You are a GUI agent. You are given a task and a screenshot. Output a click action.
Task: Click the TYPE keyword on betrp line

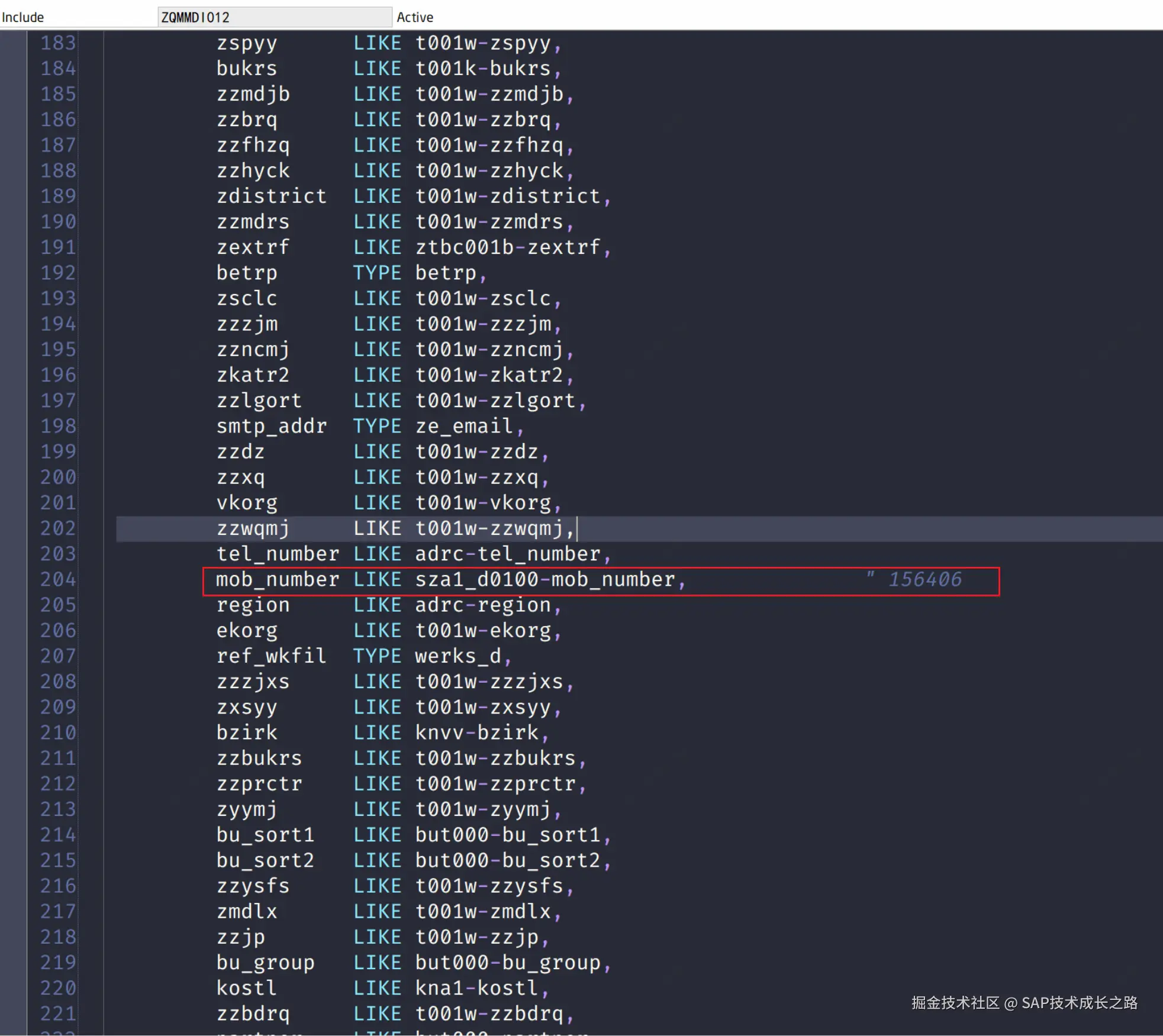coord(377,273)
